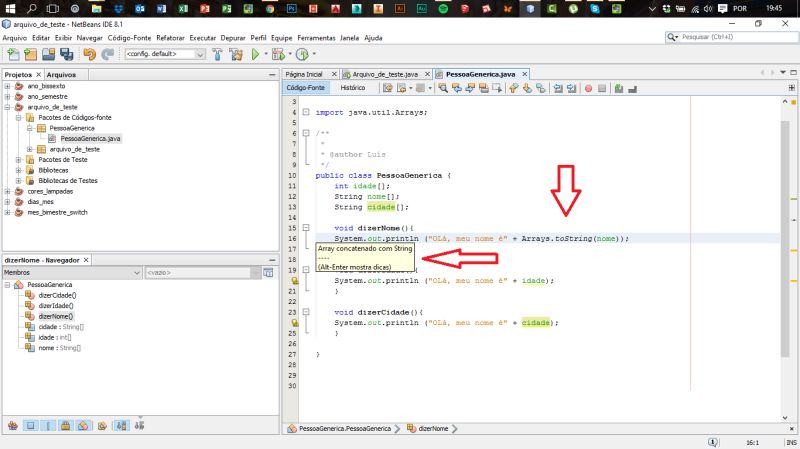Click the Debug Project icon

pos(278,54)
